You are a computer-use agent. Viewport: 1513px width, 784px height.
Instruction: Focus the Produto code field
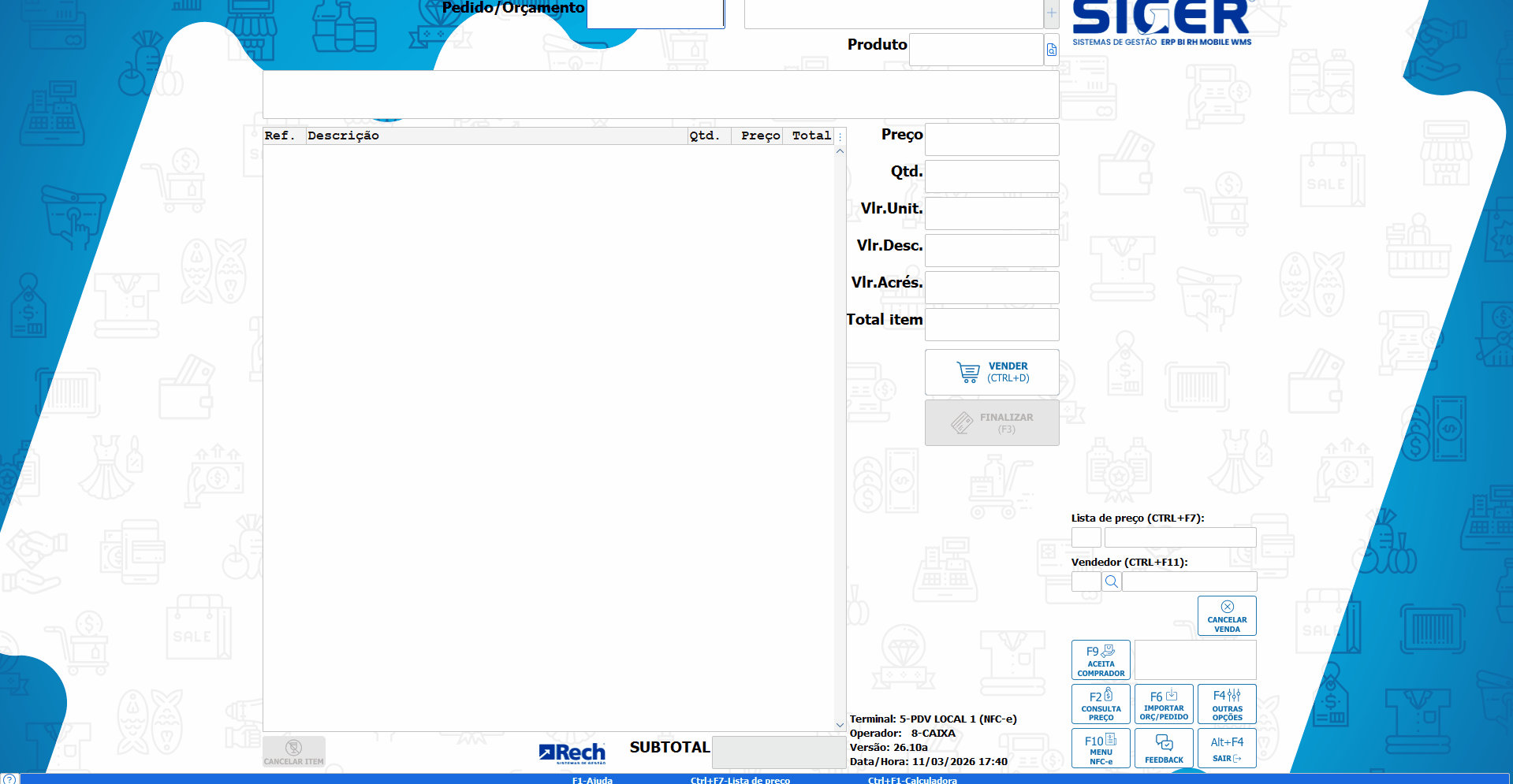(976, 50)
